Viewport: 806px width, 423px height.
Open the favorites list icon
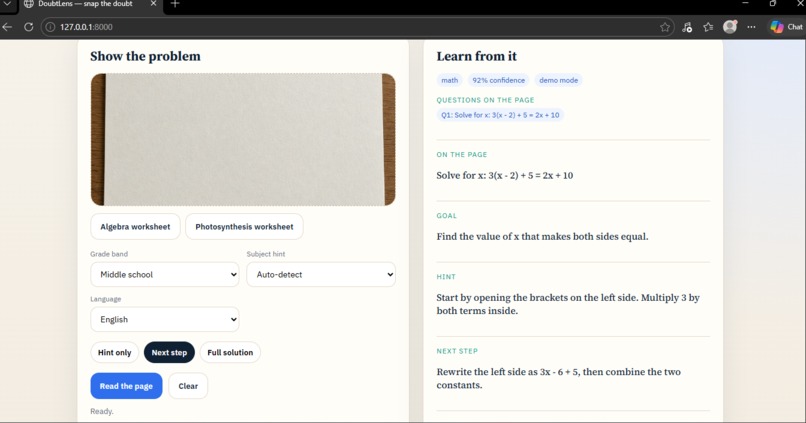coord(708,27)
